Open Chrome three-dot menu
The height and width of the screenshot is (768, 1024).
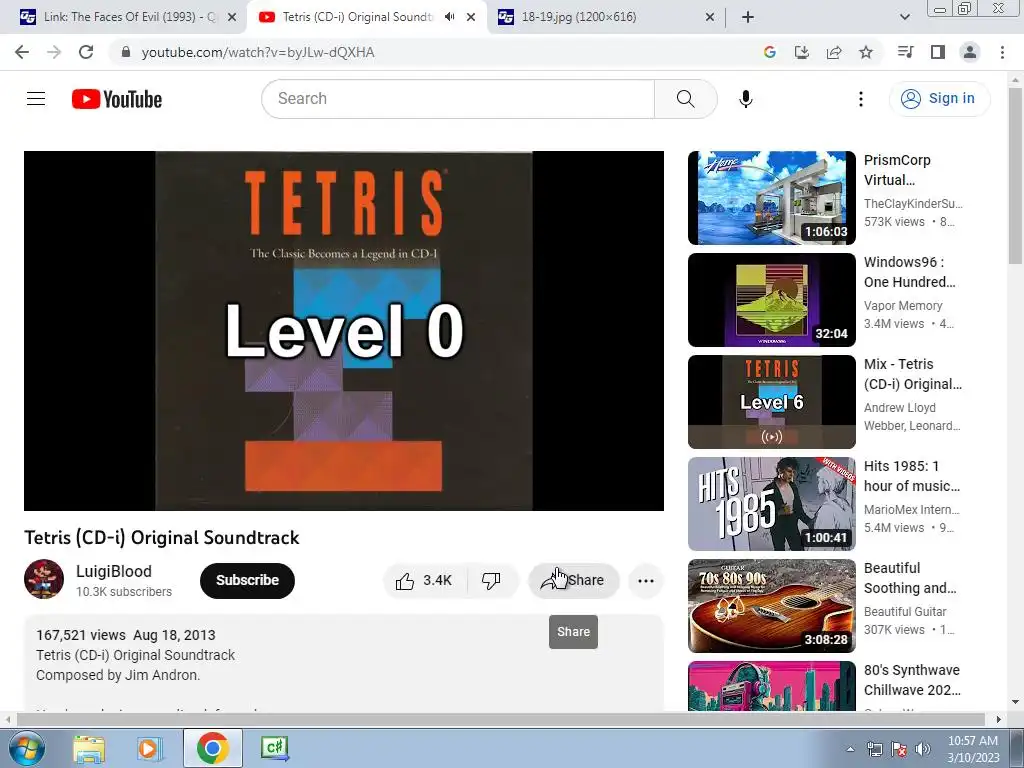(1002, 52)
